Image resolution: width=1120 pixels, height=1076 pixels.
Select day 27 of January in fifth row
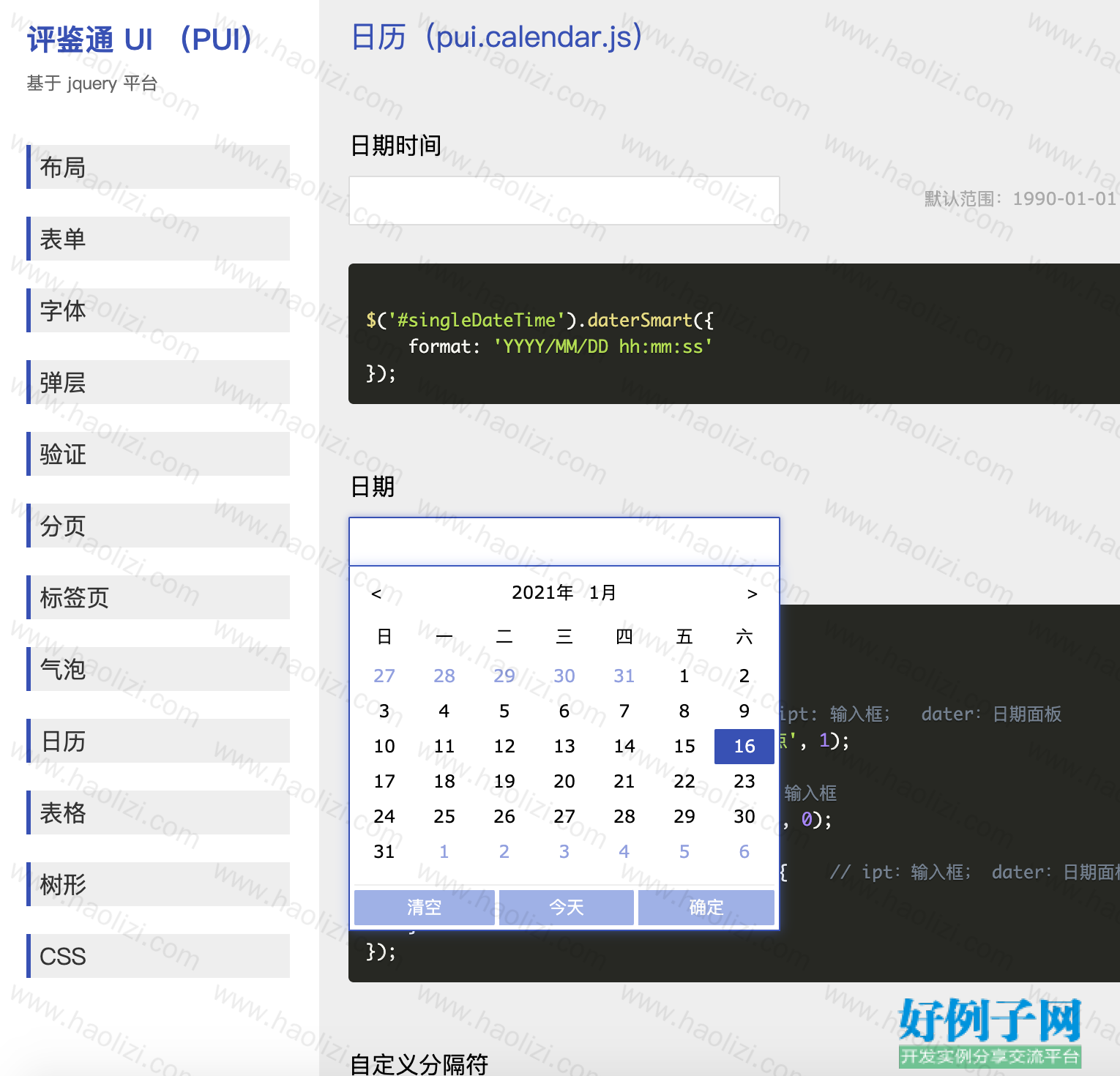pyautogui.click(x=564, y=816)
